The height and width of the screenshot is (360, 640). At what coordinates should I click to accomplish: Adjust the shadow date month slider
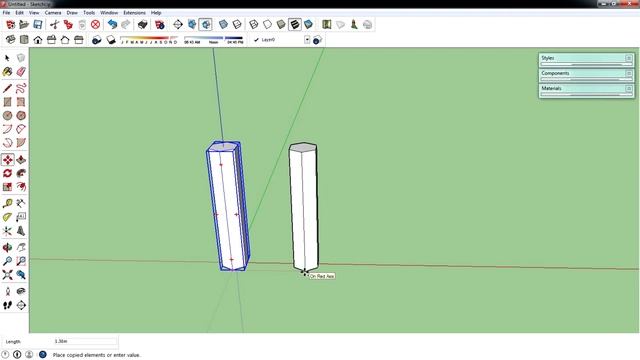point(149,40)
